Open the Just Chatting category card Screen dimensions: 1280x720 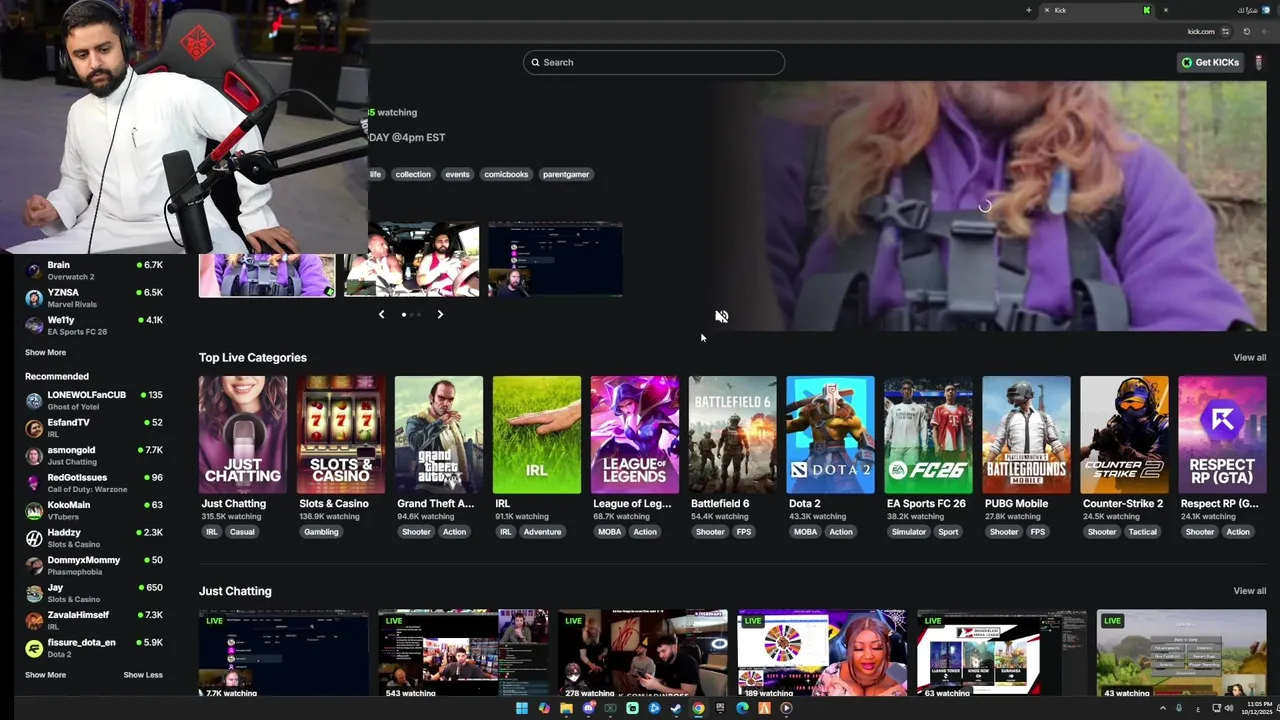pos(243,435)
